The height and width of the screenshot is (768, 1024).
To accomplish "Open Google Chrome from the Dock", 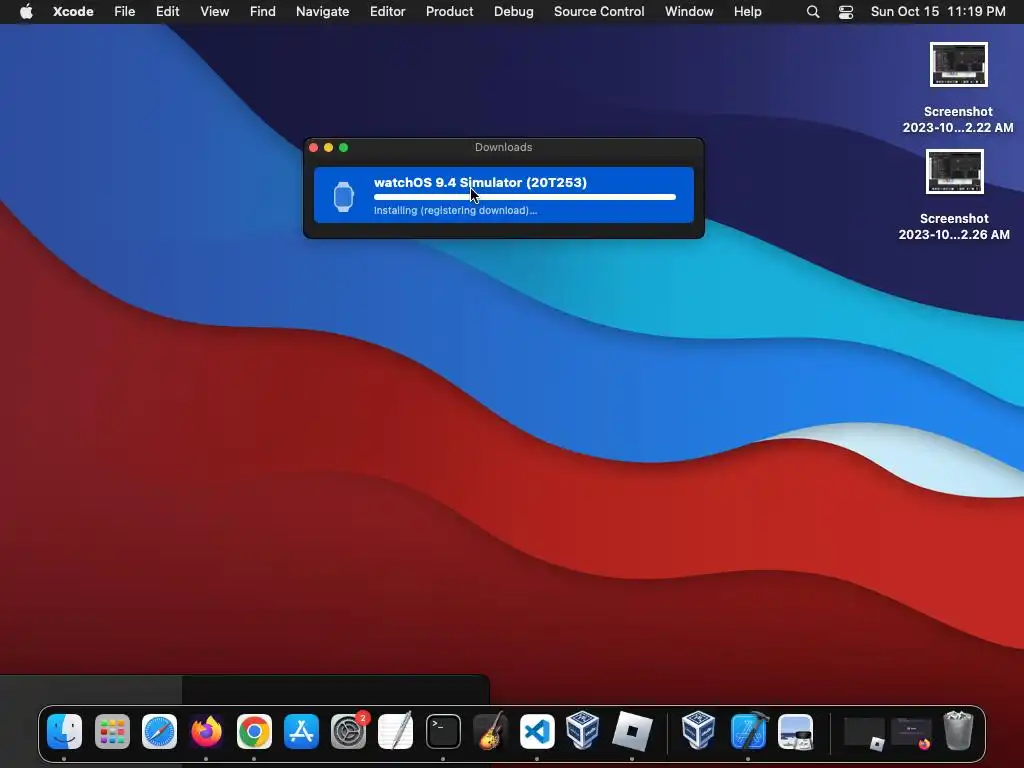I will click(x=254, y=731).
